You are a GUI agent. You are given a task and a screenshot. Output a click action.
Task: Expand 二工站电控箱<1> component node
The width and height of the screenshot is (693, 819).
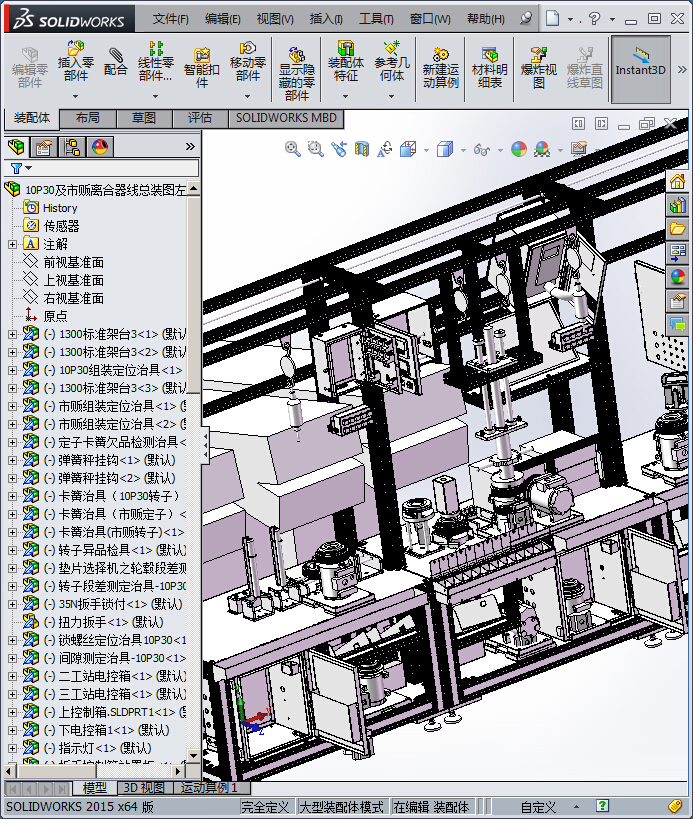coord(12,676)
